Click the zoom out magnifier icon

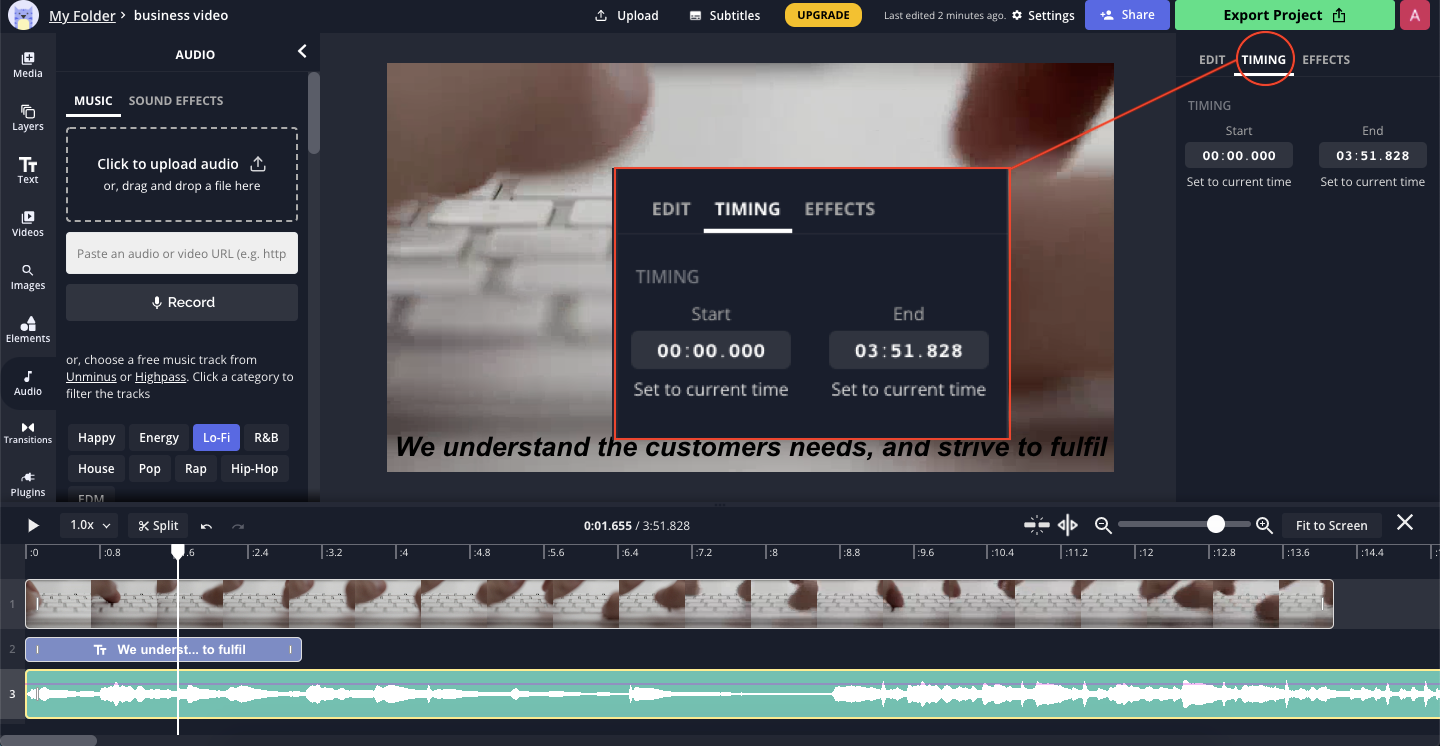click(1103, 525)
